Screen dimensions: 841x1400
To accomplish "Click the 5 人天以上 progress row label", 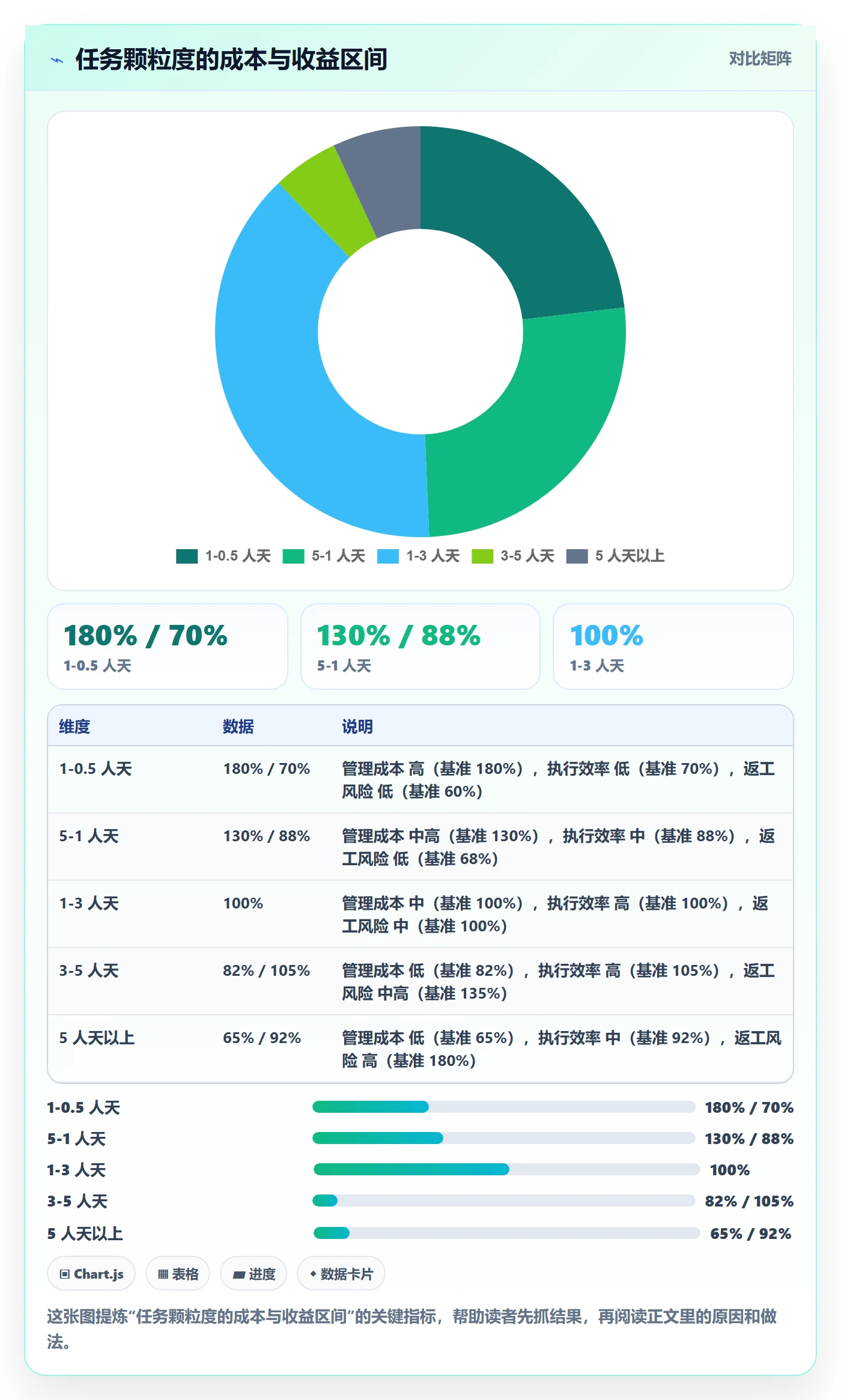I will click(x=85, y=1234).
